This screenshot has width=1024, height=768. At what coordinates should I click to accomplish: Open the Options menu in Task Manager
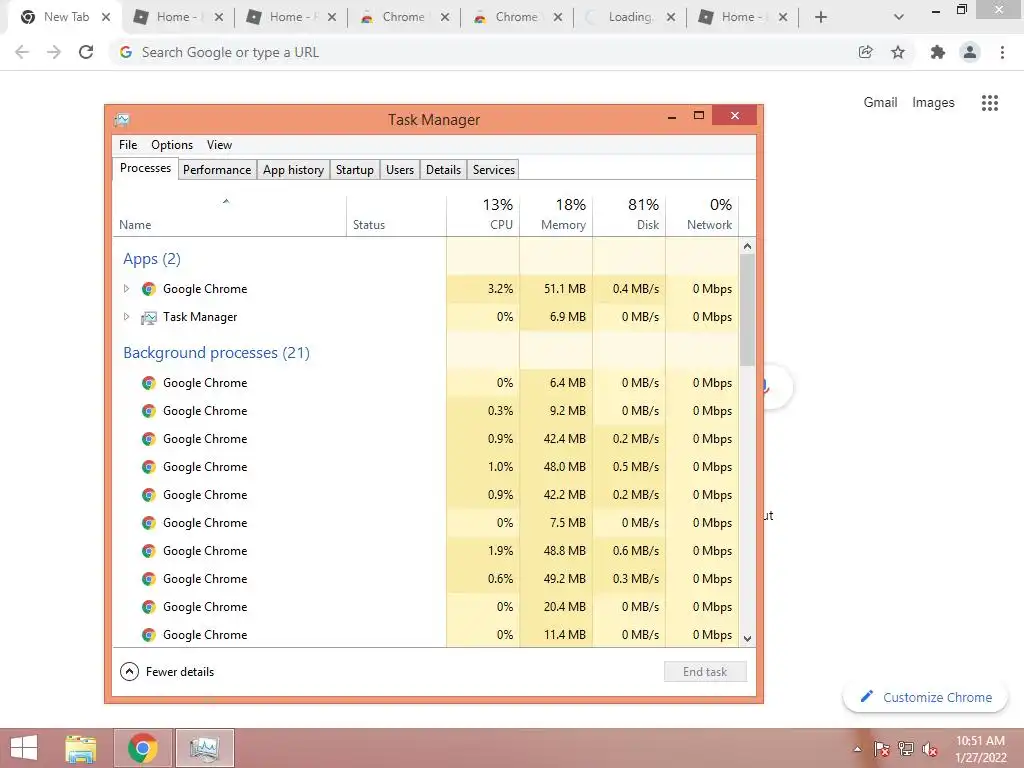172,145
